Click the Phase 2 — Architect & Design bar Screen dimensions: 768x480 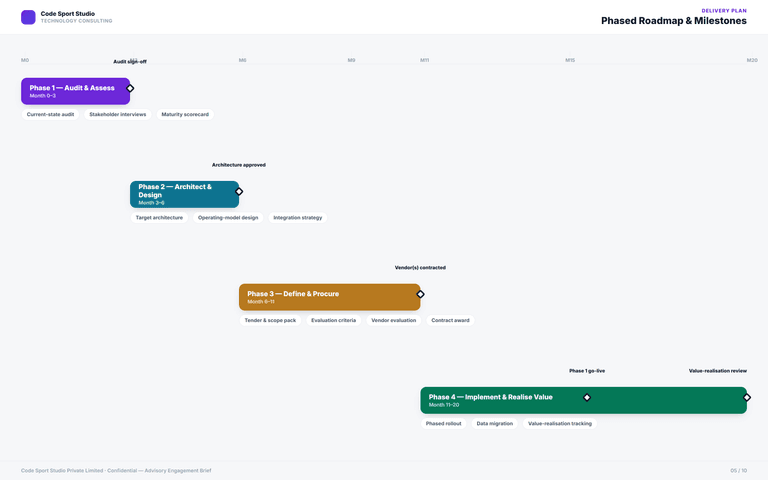pos(185,194)
